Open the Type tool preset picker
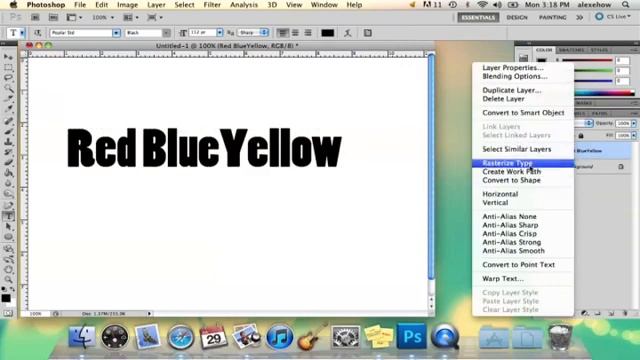 click(22, 33)
